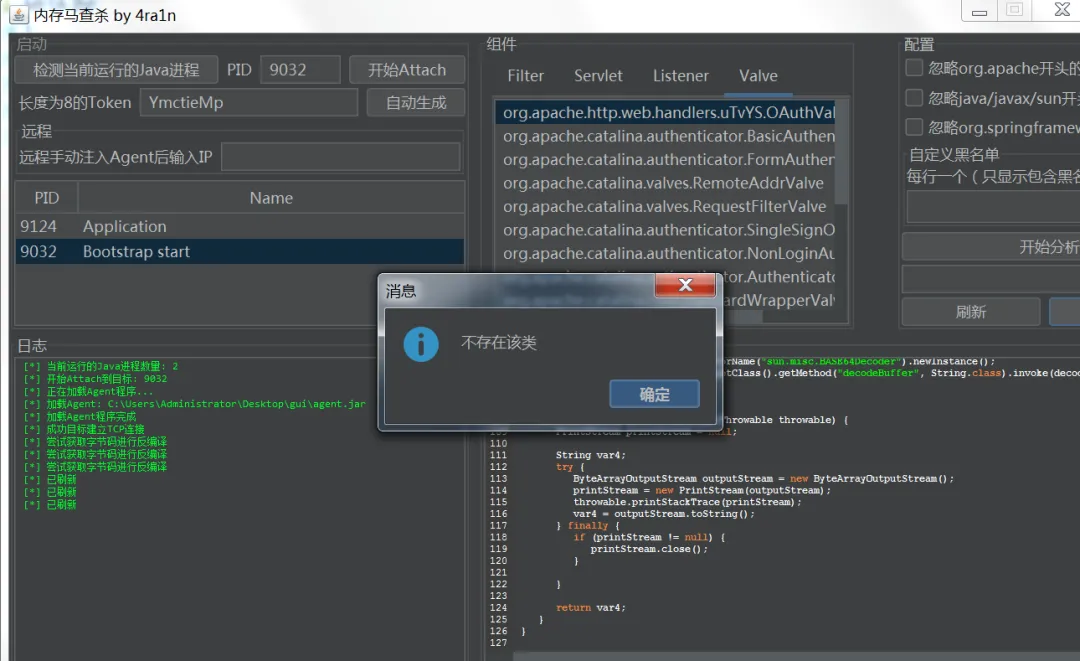This screenshot has width=1080, height=661.
Task: Start attaching with 开始Attach button
Action: pos(406,70)
